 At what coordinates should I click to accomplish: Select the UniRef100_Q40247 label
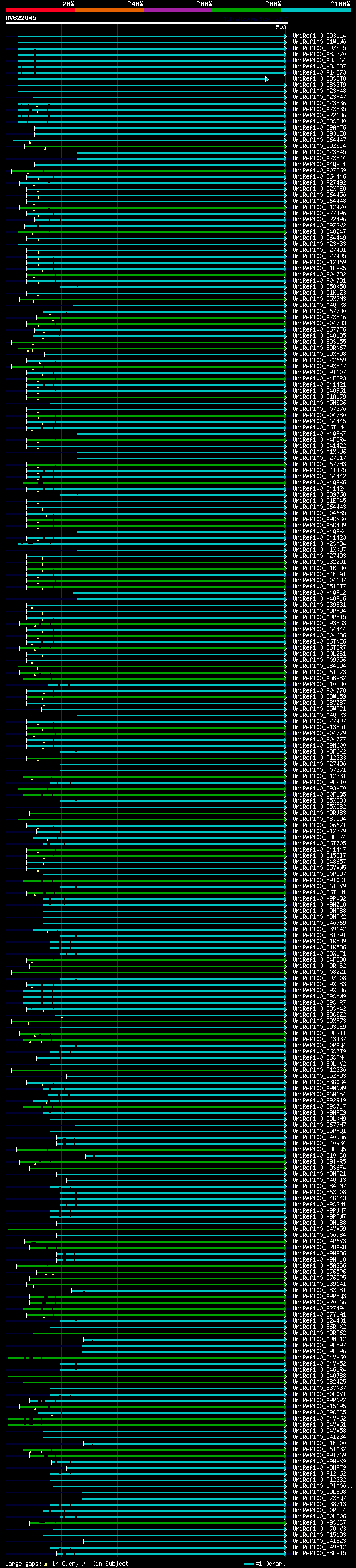click(319, 231)
